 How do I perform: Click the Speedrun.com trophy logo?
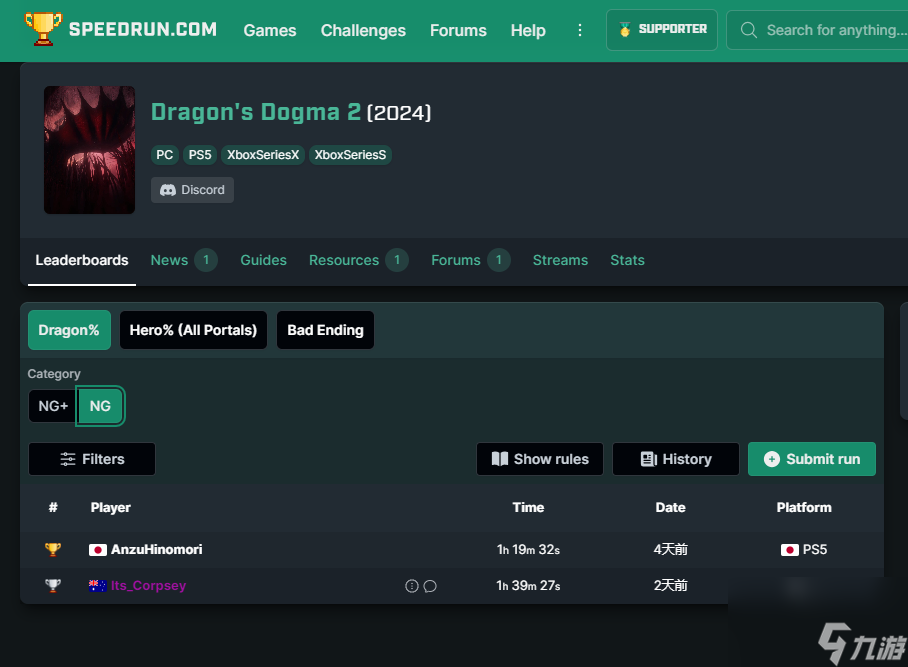click(x=43, y=28)
